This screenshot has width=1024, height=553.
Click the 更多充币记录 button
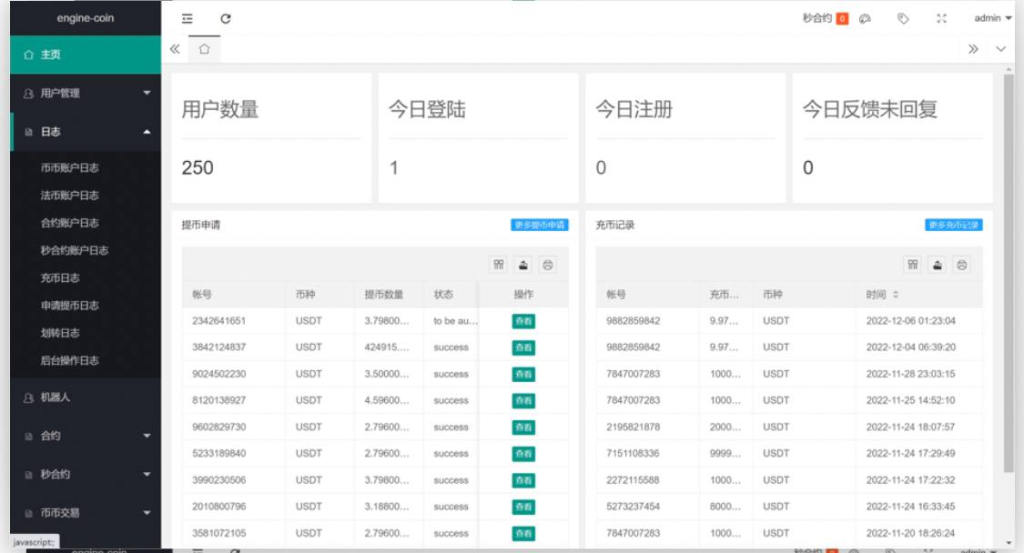pyautogui.click(x=953, y=225)
